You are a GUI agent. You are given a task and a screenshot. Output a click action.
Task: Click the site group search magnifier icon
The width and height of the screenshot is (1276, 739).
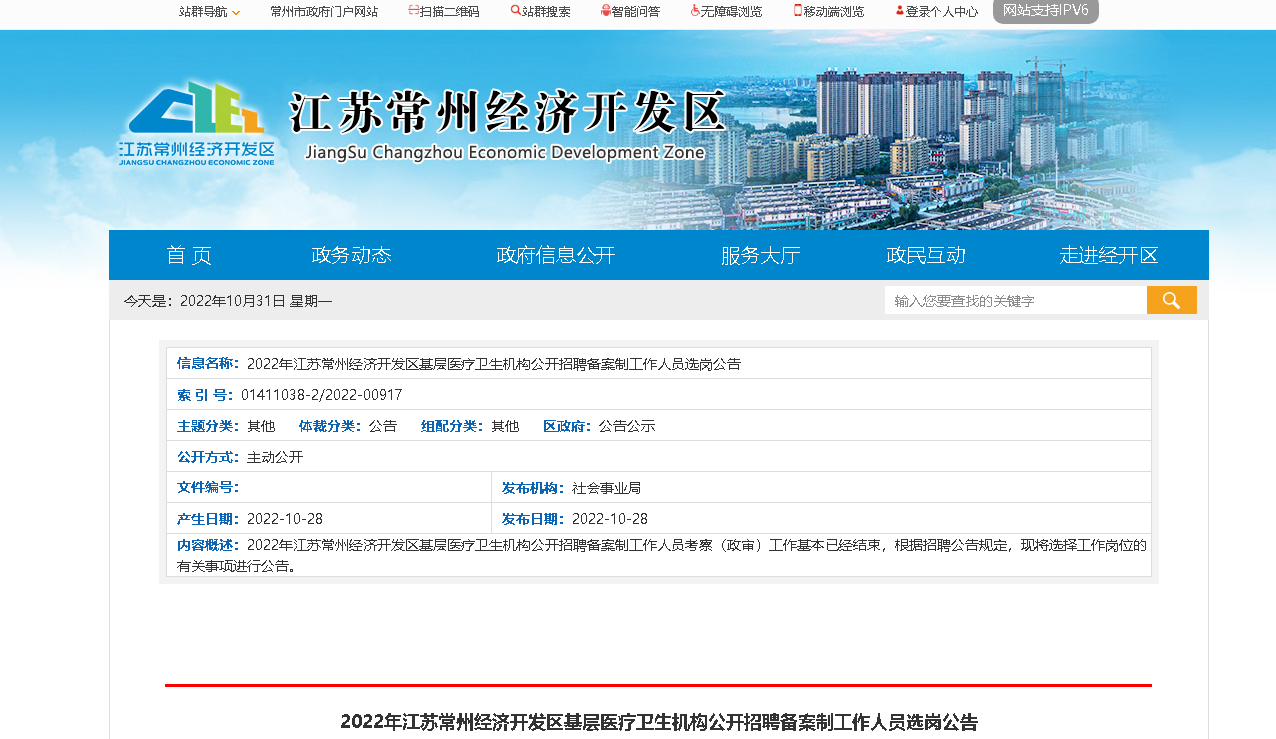[515, 11]
